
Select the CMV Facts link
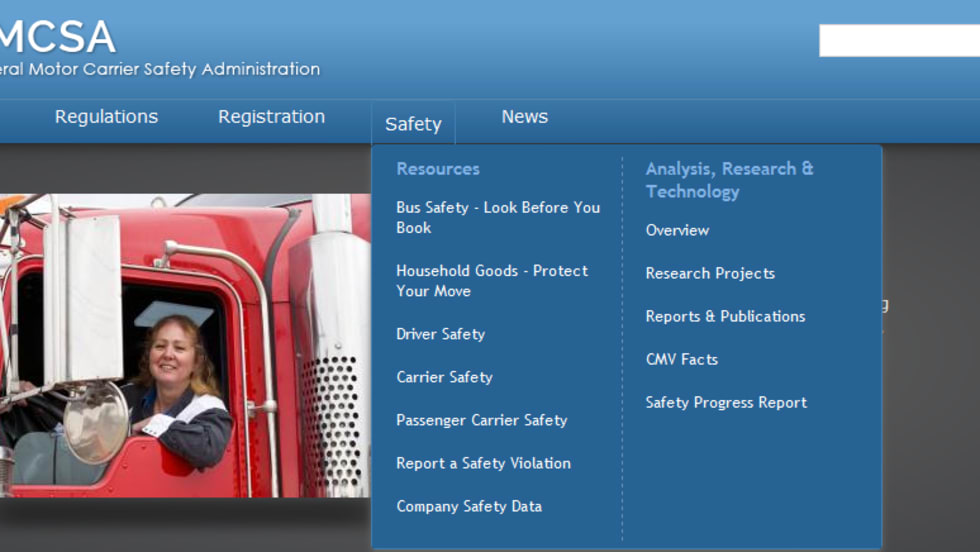click(681, 359)
